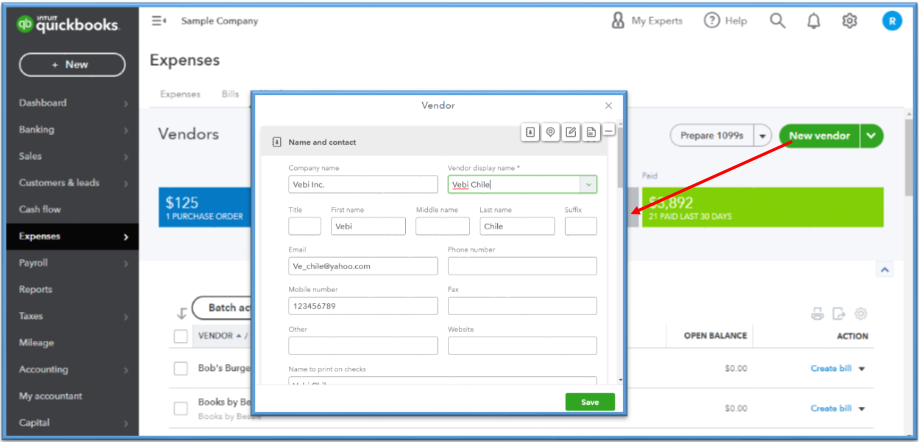This screenshot has height=442, width=919.
Task: Open My accountant in sidebar
Action: pyautogui.click(x=50, y=396)
